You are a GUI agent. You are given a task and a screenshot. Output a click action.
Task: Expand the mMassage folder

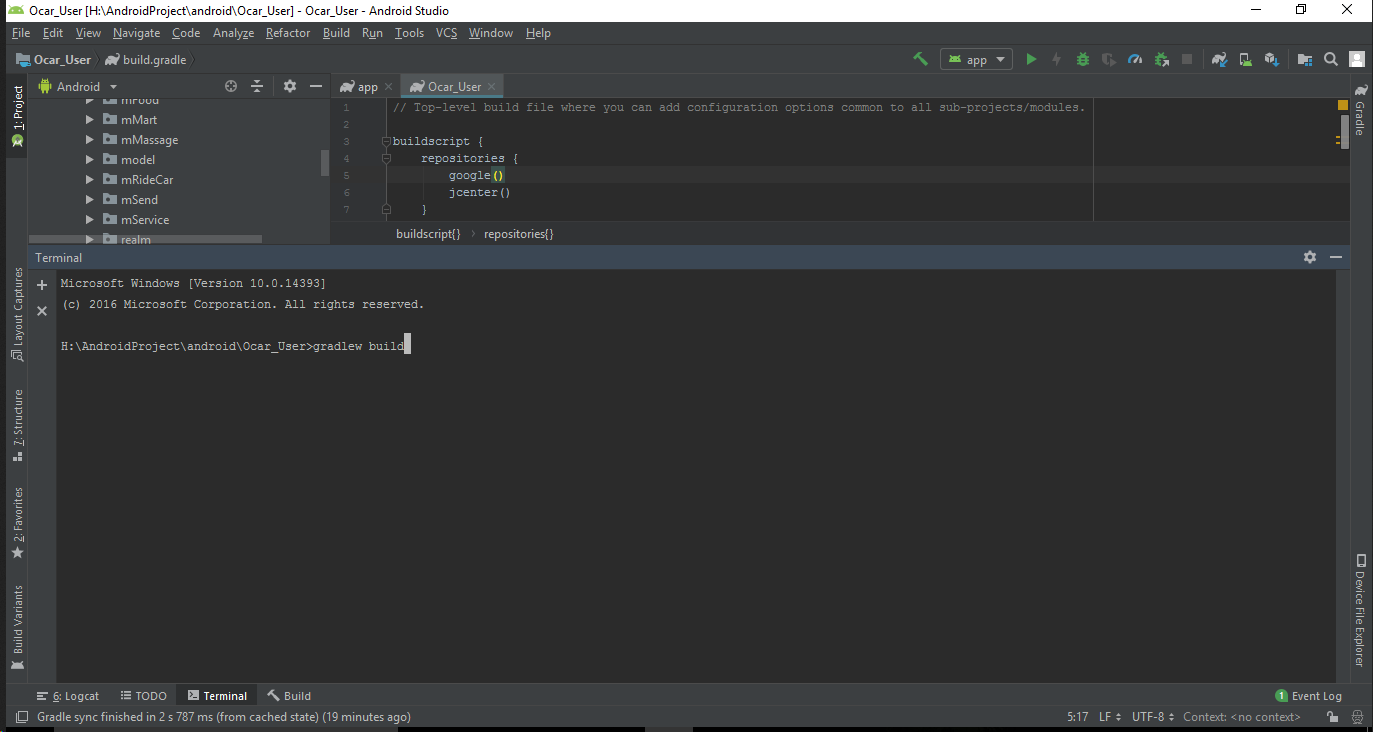click(89, 140)
